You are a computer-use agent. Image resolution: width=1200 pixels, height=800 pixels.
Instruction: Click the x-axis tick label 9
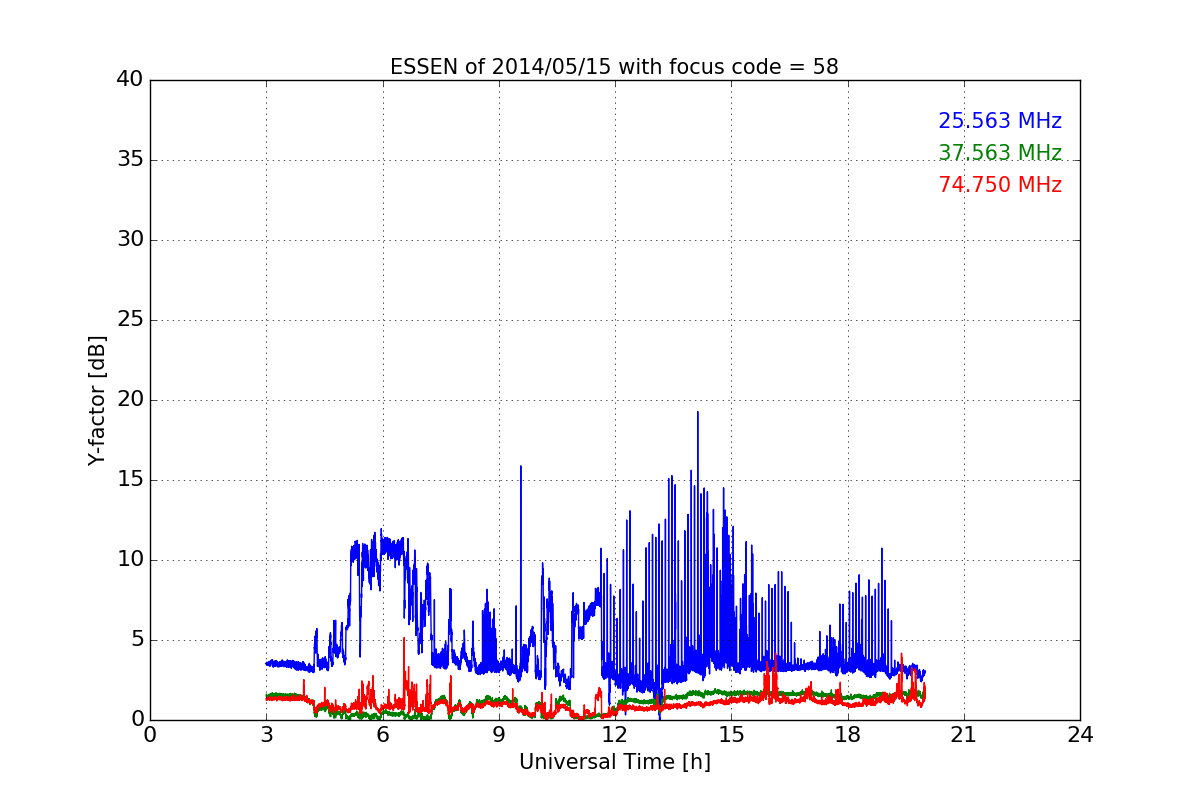point(499,734)
